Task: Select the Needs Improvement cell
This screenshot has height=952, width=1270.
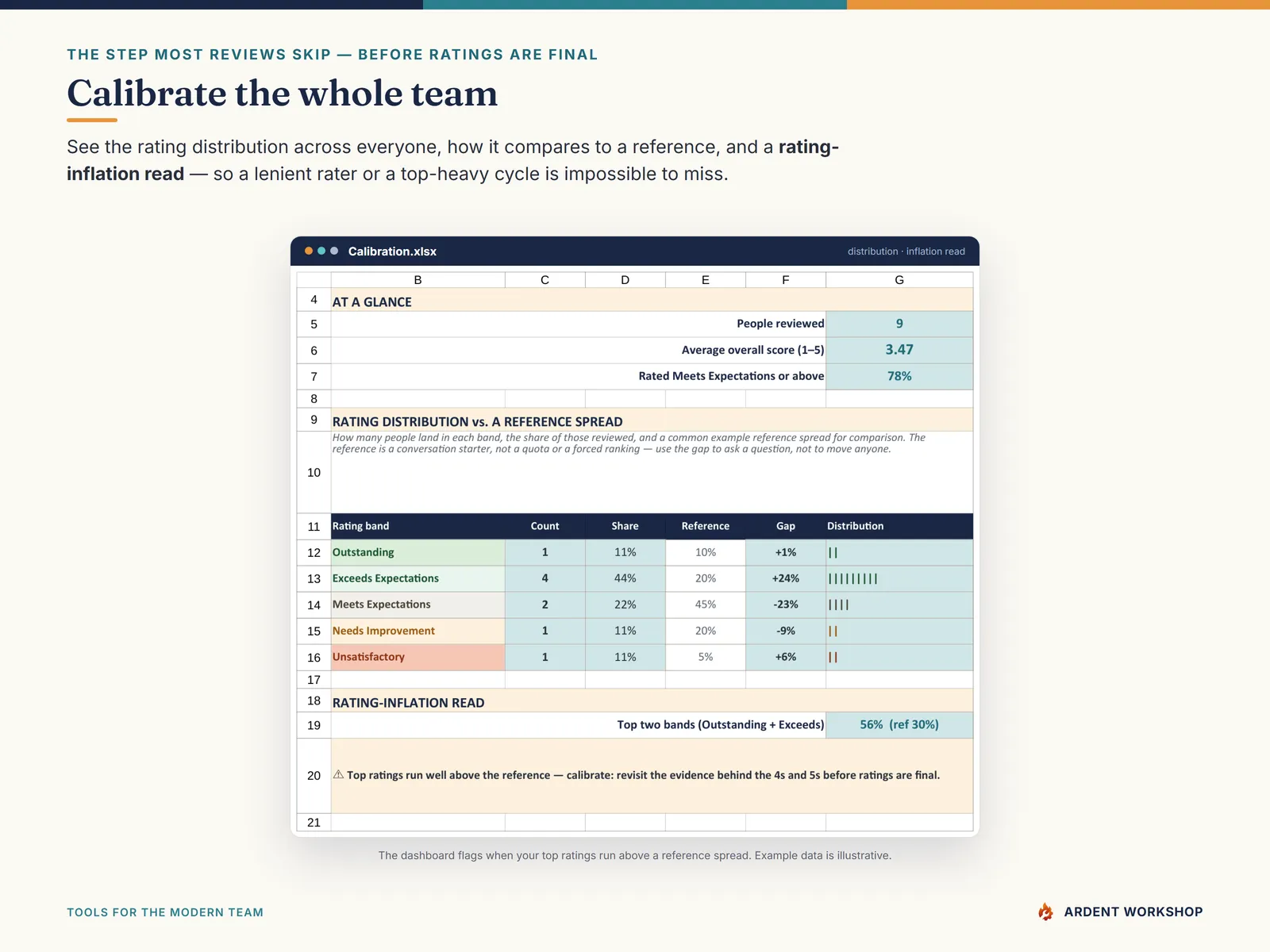Action: tap(418, 631)
